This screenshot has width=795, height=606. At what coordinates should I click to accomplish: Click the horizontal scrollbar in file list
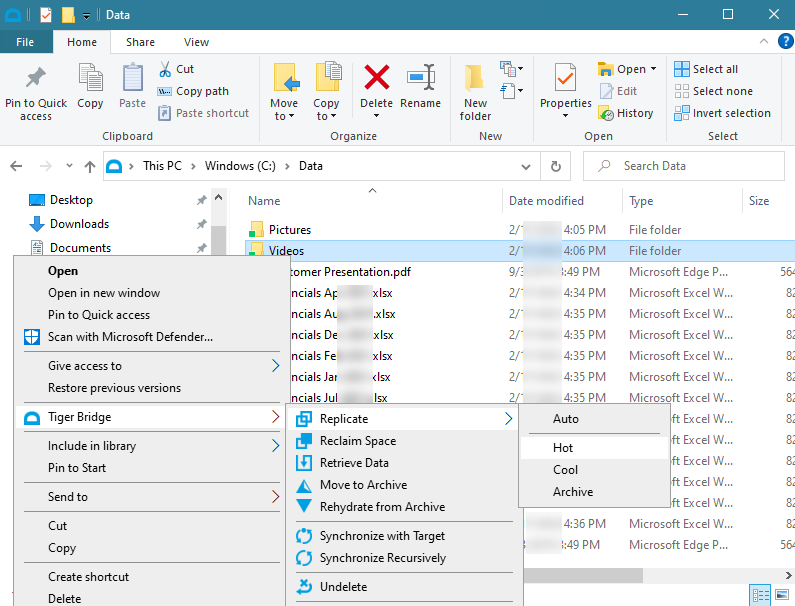[590, 575]
